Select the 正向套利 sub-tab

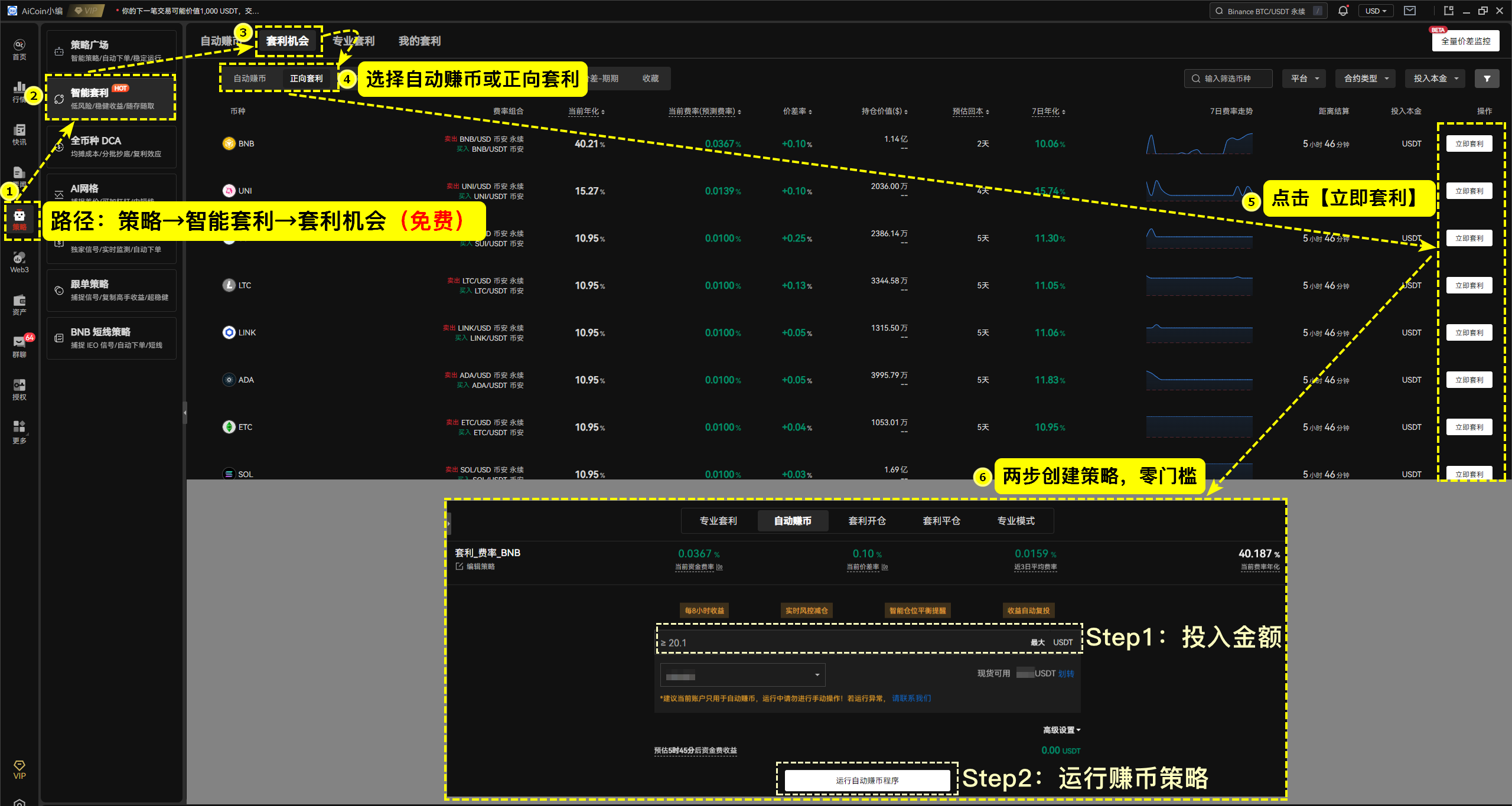coord(306,79)
